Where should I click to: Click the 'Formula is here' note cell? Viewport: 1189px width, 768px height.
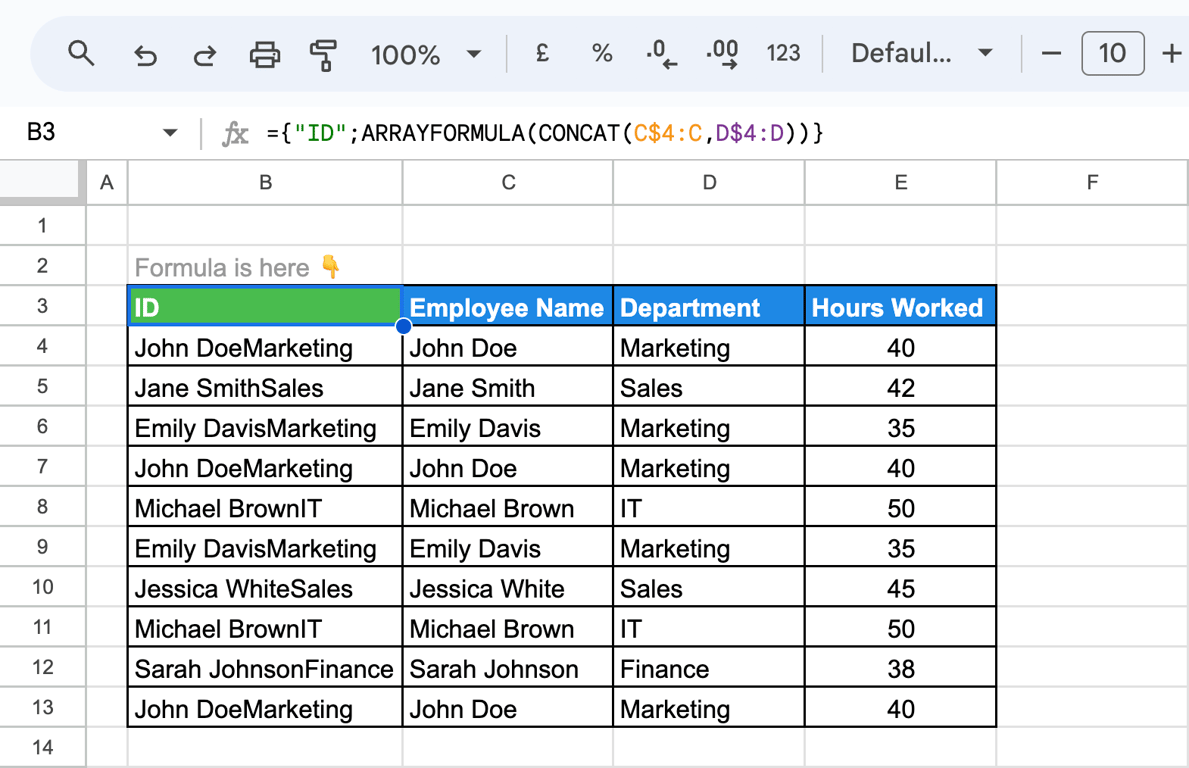coord(265,266)
